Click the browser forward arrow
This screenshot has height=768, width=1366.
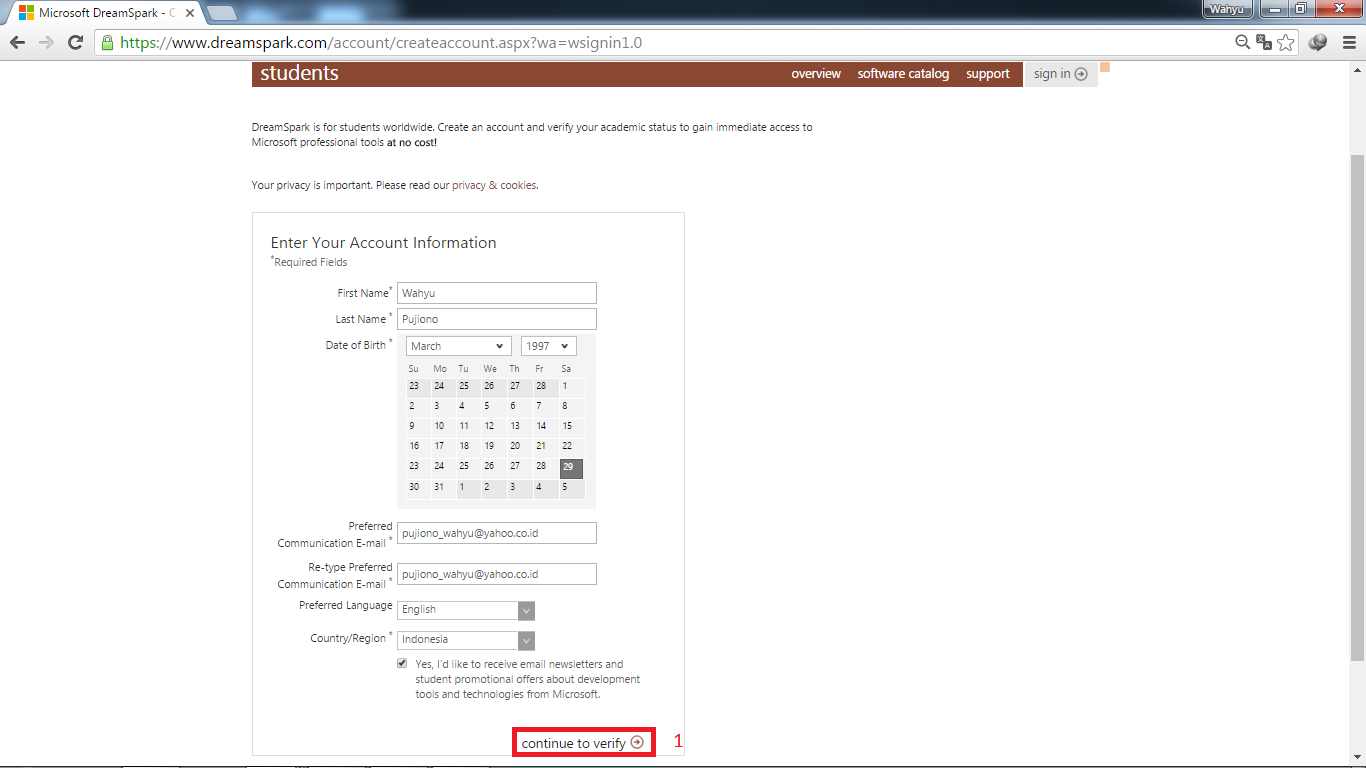(46, 42)
